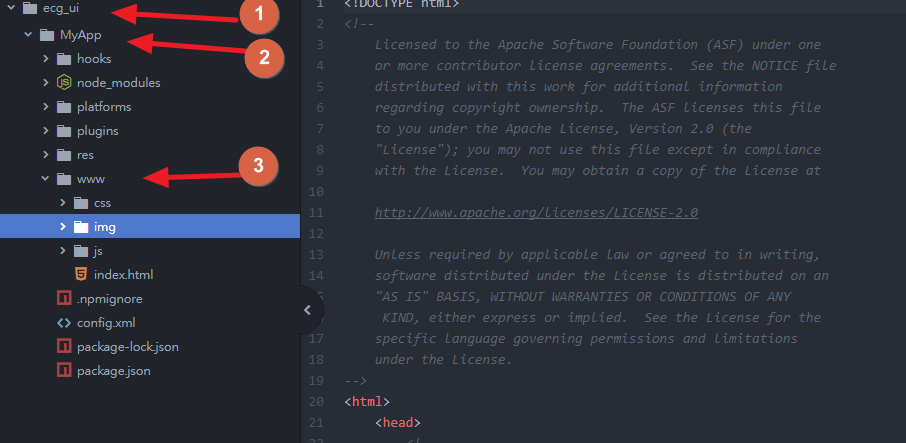Viewport: 906px width, 443px height.
Task: Open the package.json file
Action: (113, 371)
